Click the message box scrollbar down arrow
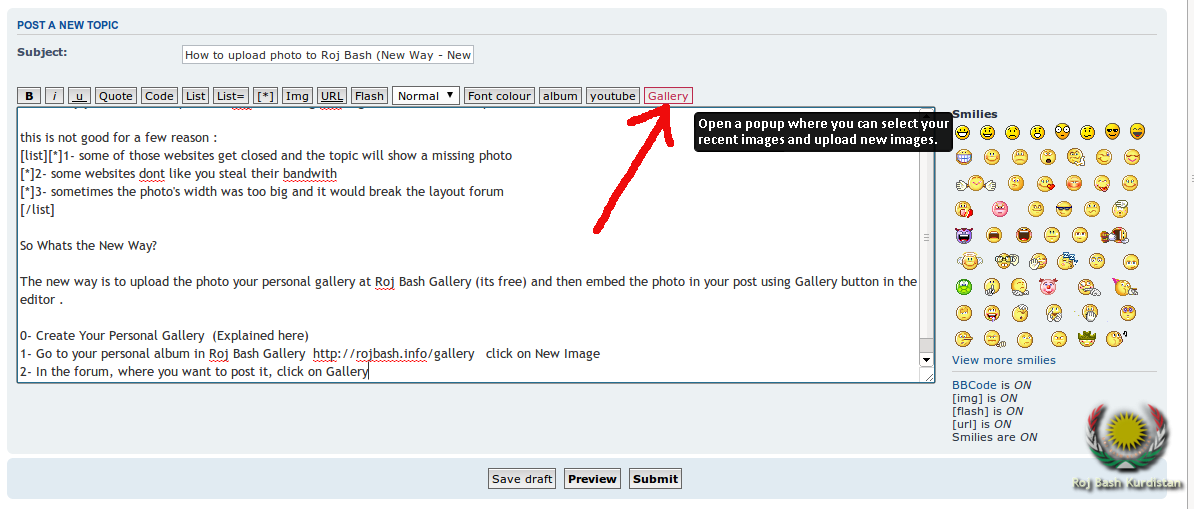 (926, 359)
